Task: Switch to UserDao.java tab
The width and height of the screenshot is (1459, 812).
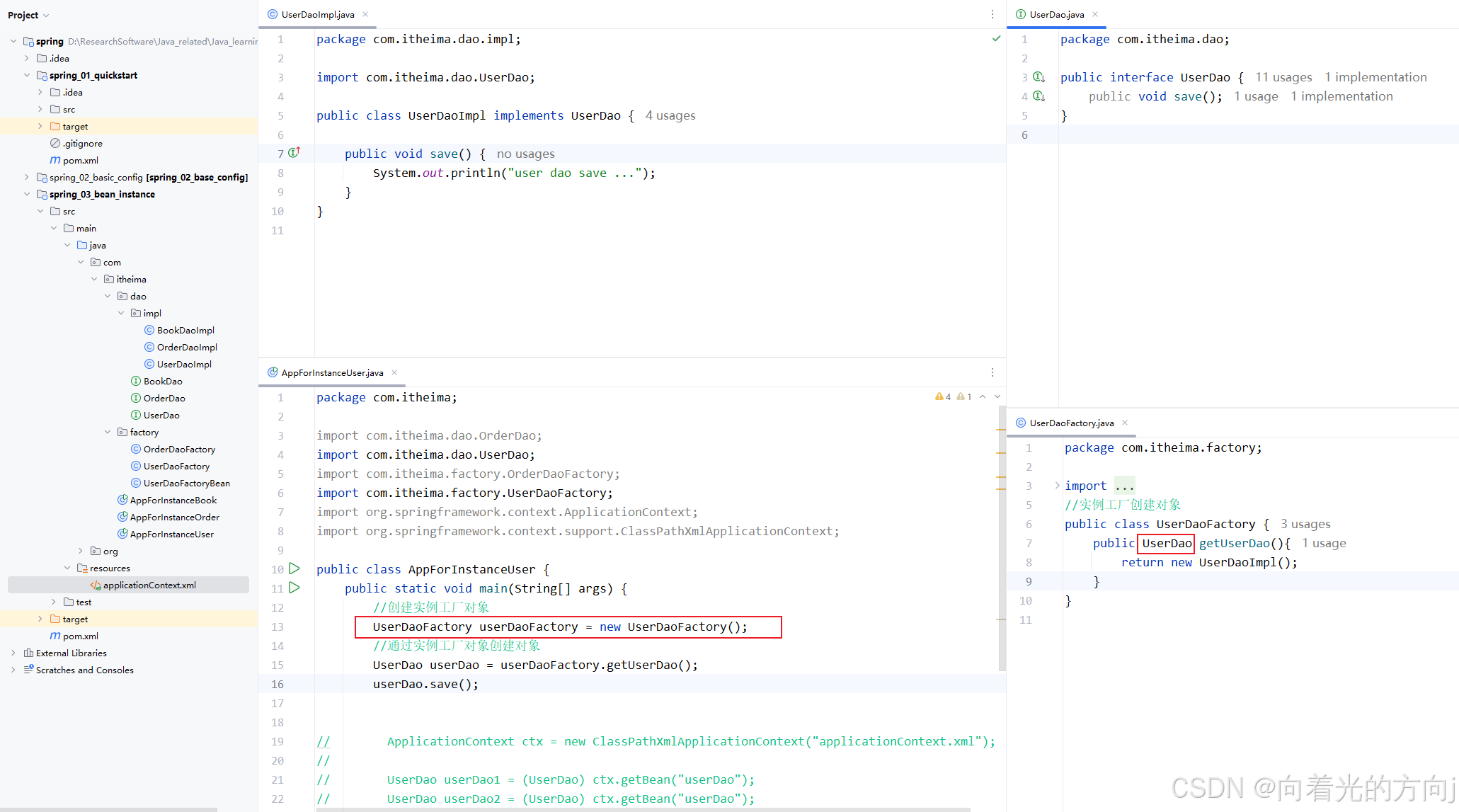Action: [x=1055, y=14]
